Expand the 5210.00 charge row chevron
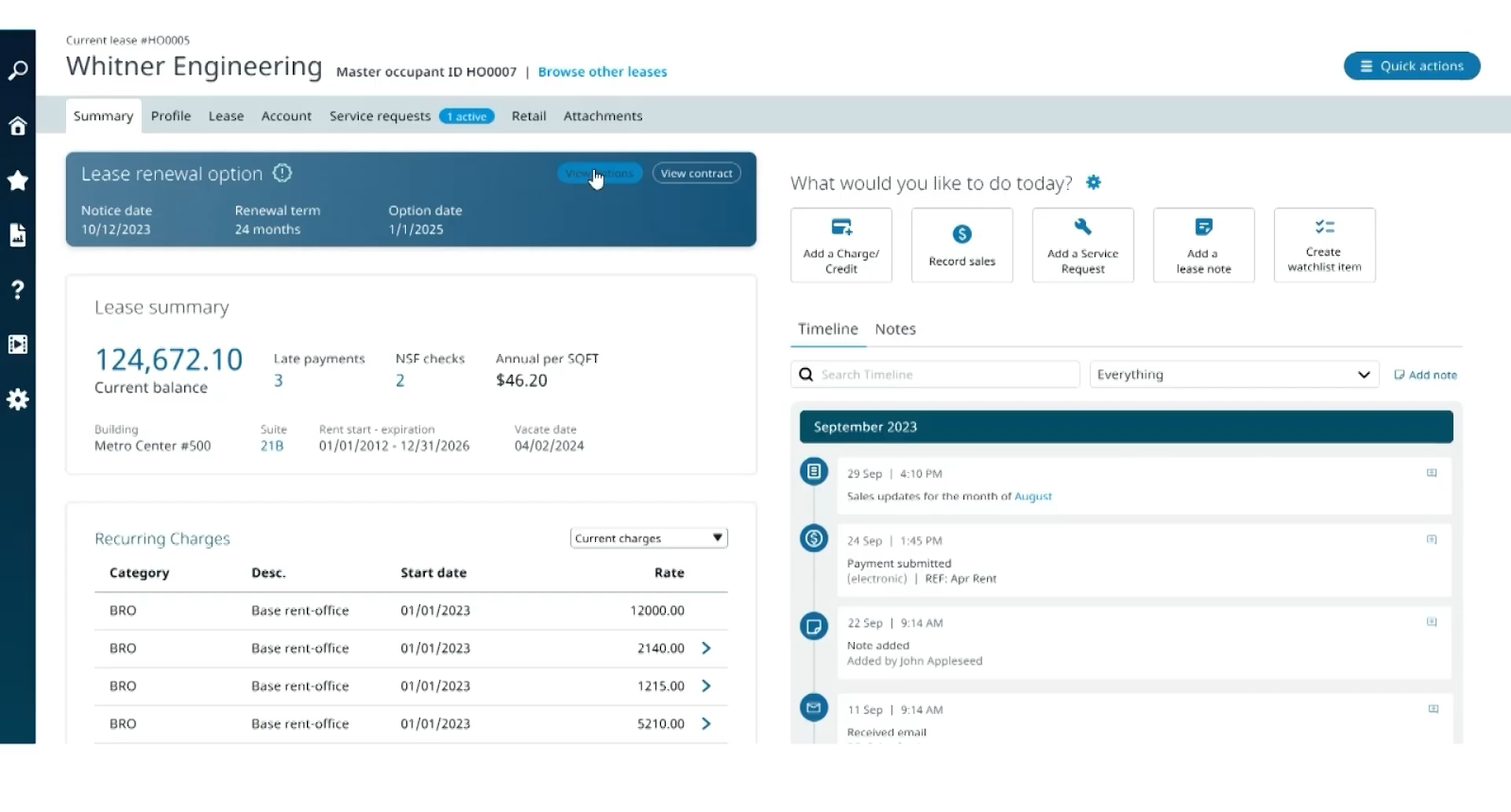The image size is (1511, 812). pos(706,723)
